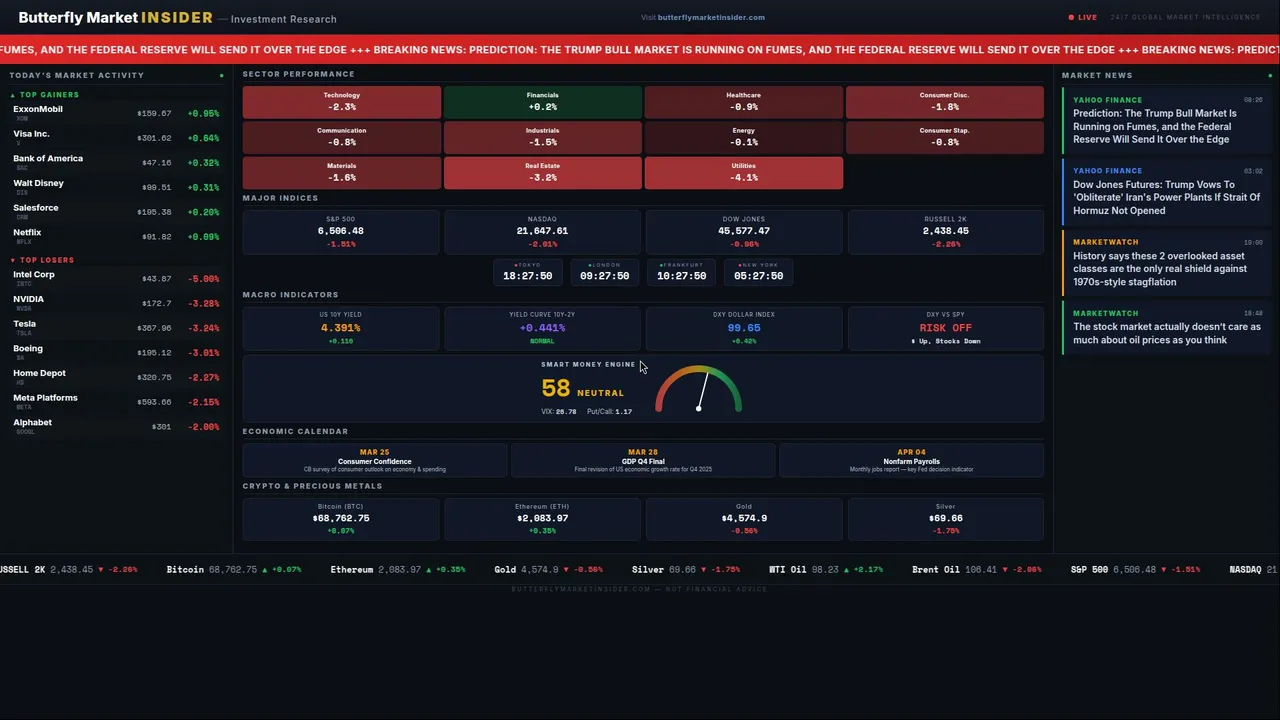1280x720 pixels.
Task: Open the Home Depot row
Action: [x=116, y=377]
